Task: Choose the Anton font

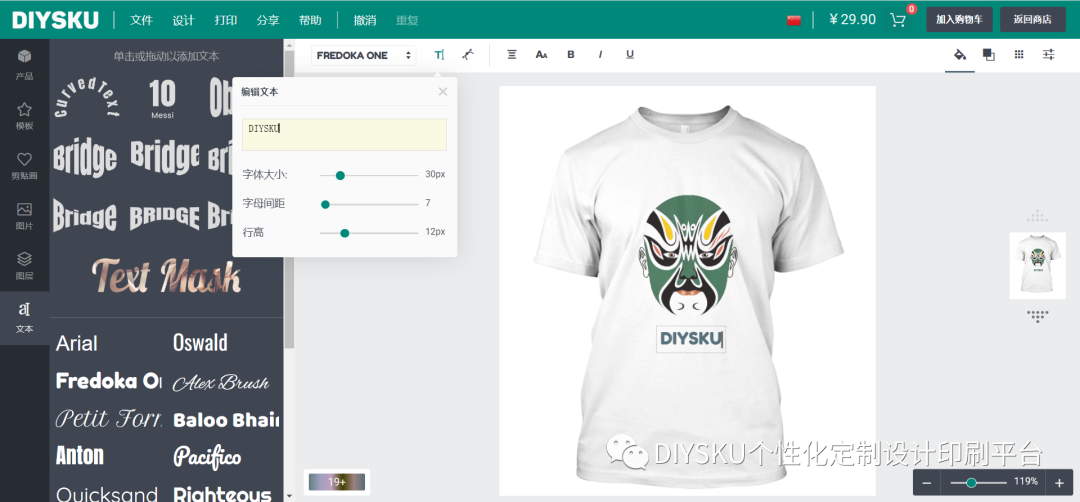Action: point(80,455)
